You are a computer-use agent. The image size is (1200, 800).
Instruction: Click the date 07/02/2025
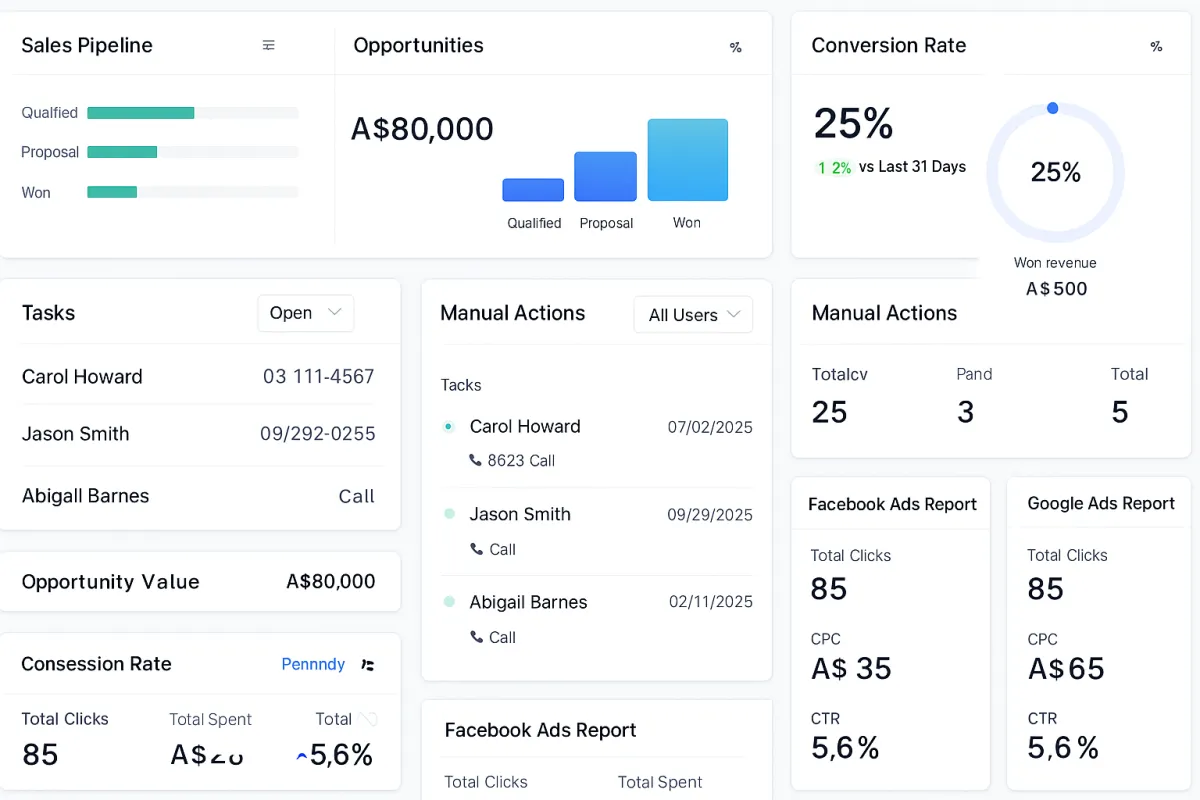pos(710,427)
